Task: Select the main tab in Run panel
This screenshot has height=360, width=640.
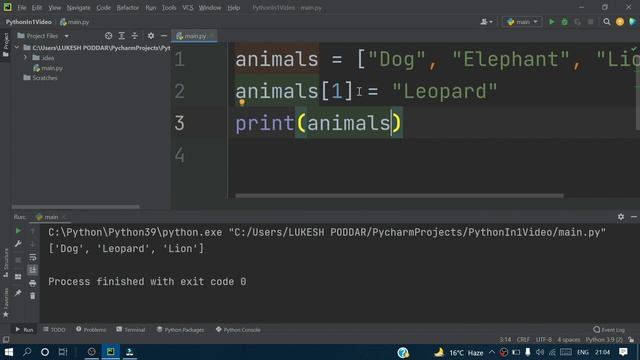Action: click(x=51, y=217)
